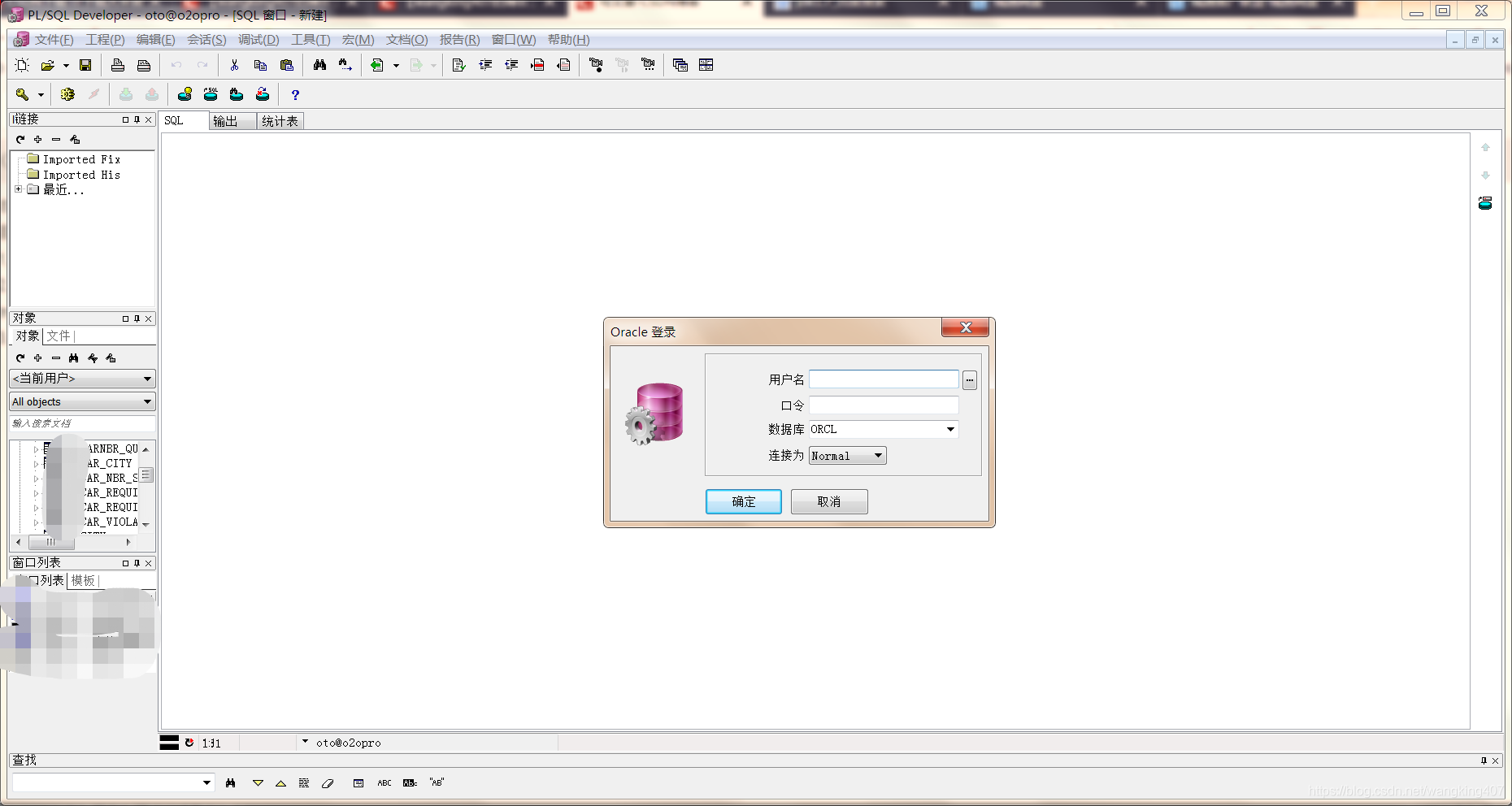Click the object tree vertical scrollbar thumb
1512x806 pixels.
click(x=146, y=474)
